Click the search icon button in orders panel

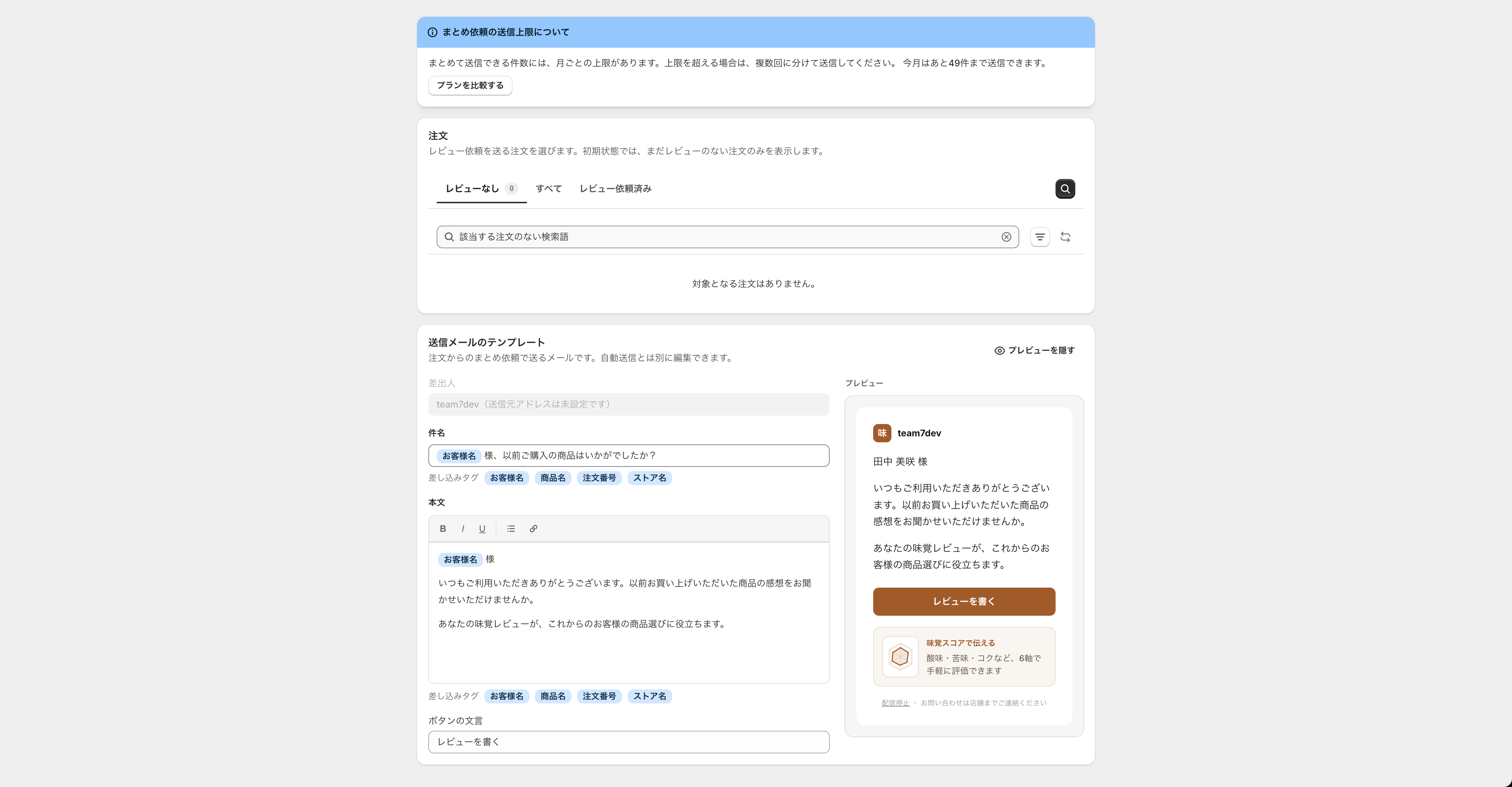tap(1065, 189)
